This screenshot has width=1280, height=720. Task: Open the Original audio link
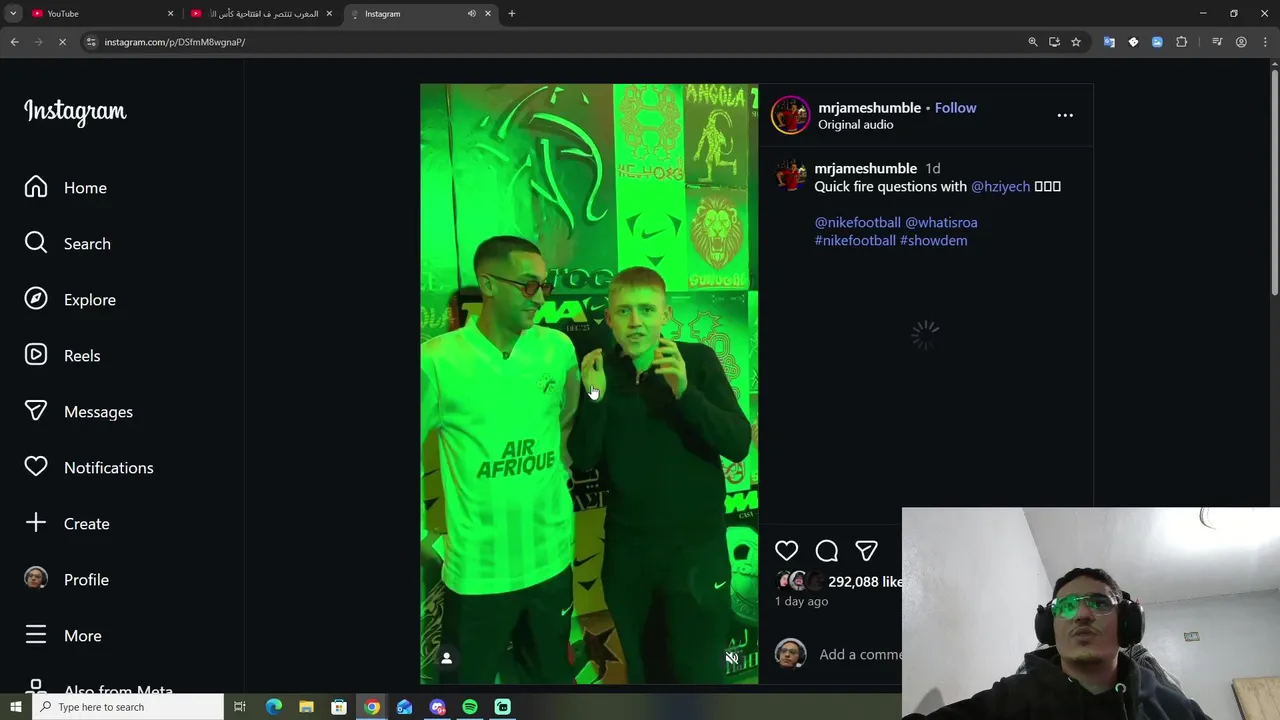855,125
